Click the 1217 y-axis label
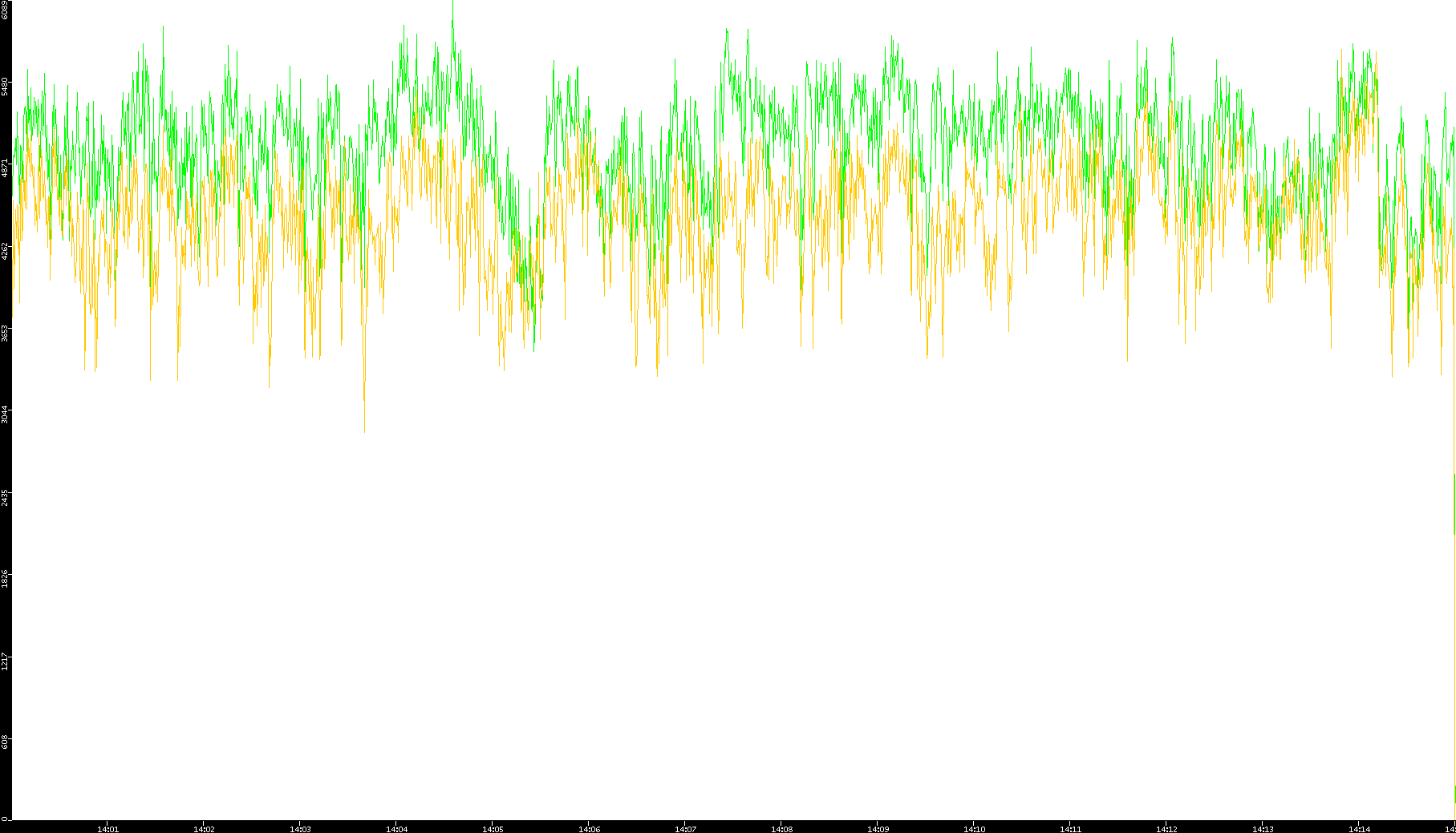The width and height of the screenshot is (1456, 833). (x=5, y=661)
